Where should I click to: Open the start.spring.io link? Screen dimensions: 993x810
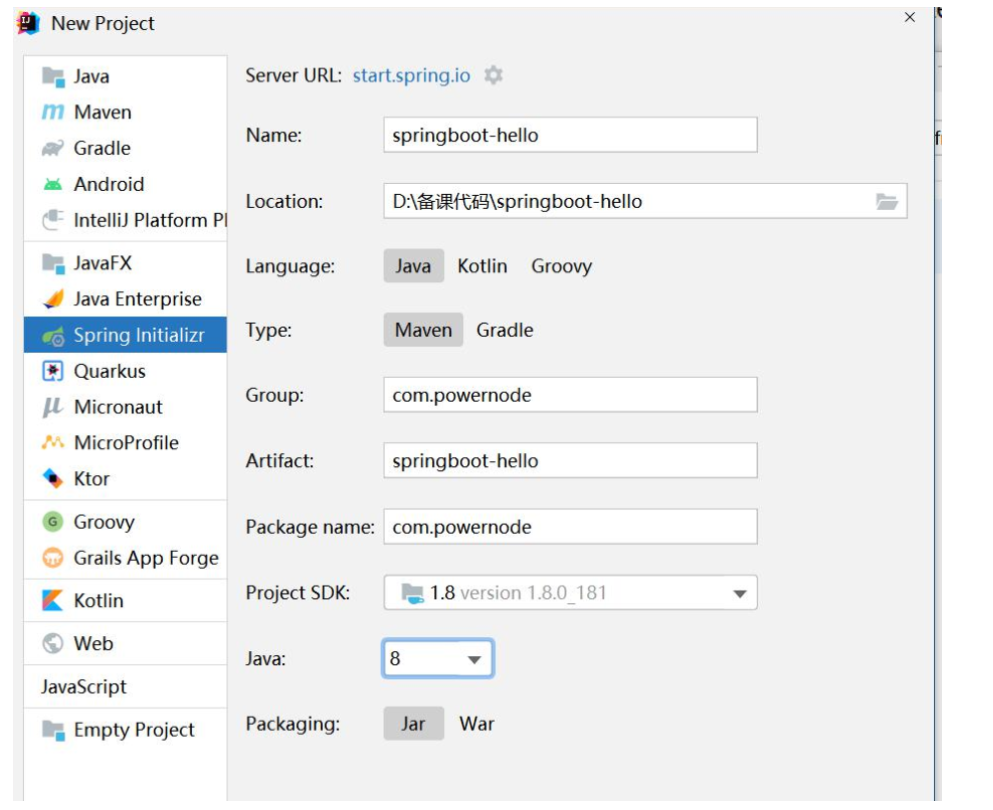412,75
